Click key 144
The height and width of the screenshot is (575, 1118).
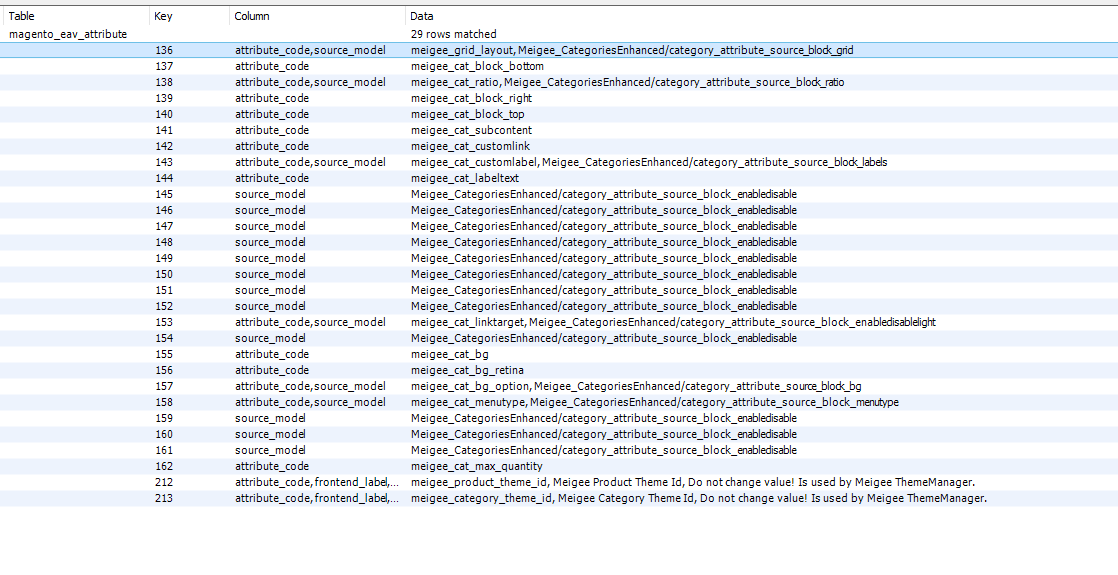click(x=163, y=178)
